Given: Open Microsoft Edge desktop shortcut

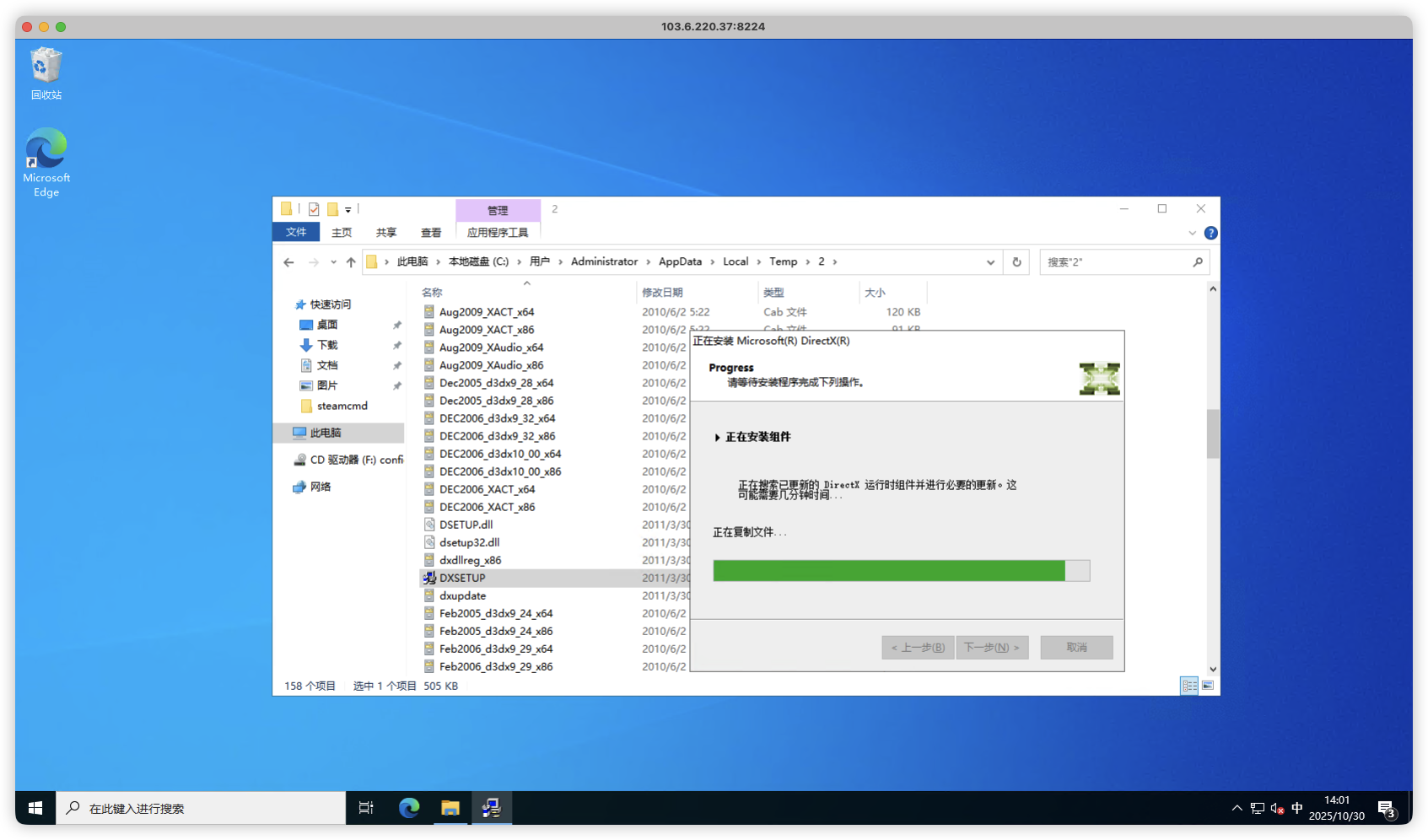Looking at the screenshot, I should point(46,161).
